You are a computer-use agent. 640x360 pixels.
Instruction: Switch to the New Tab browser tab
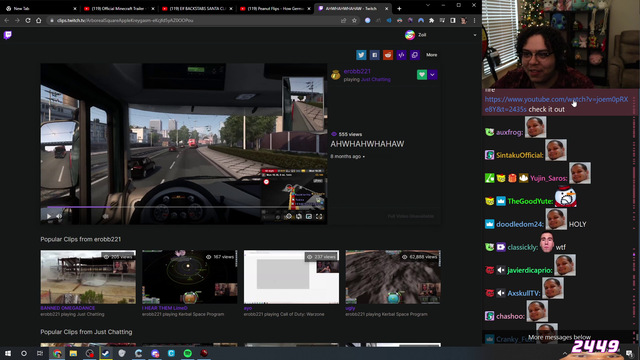(41, 8)
